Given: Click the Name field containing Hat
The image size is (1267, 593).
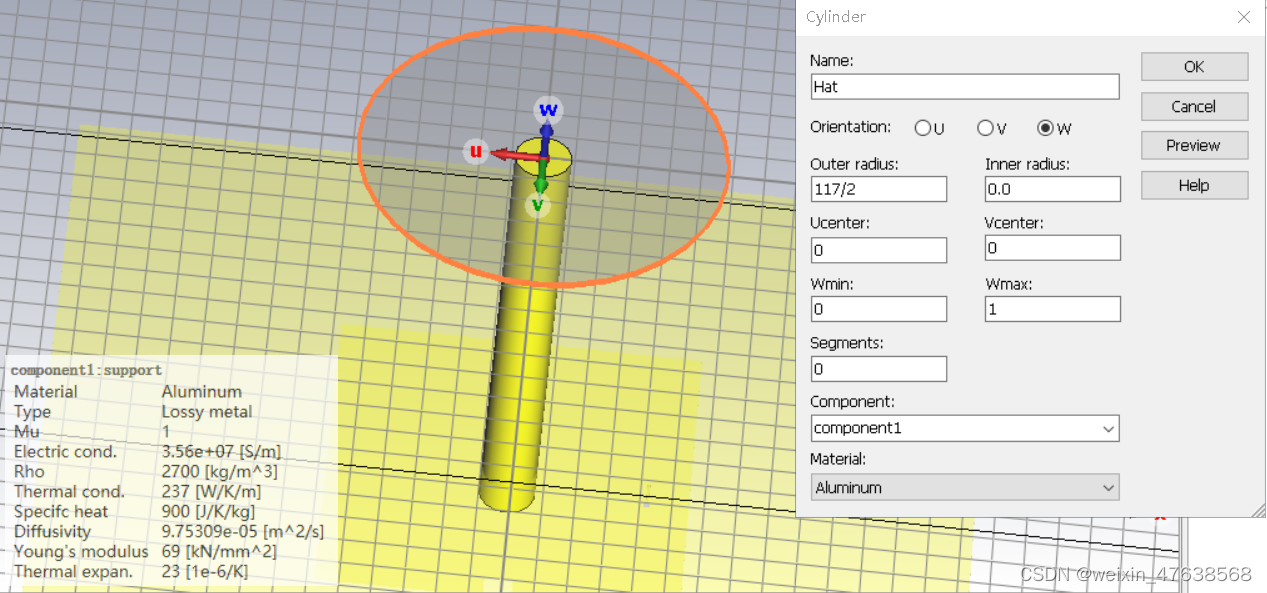Looking at the screenshot, I should tap(965, 87).
